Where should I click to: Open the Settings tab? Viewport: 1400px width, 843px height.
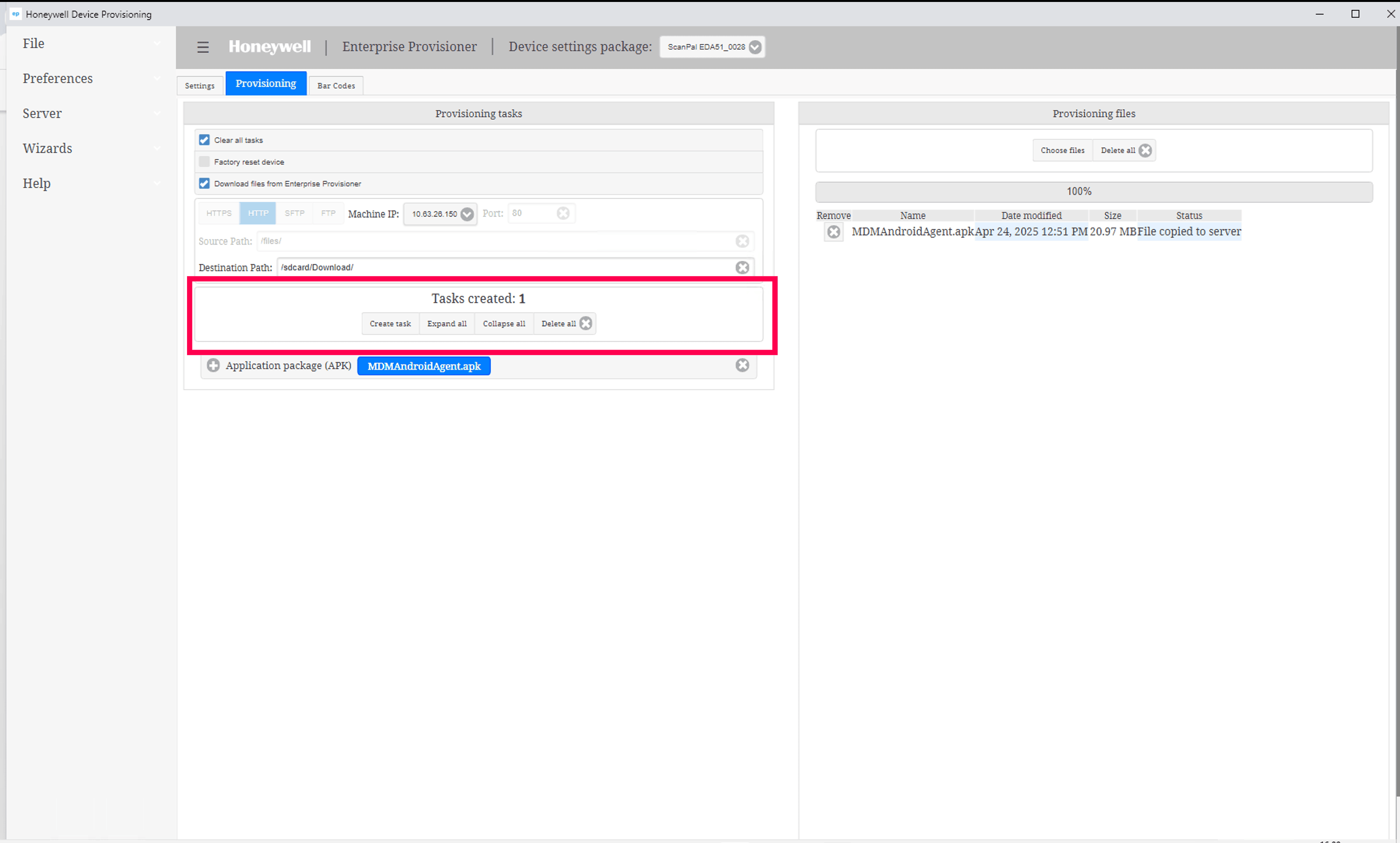[199, 86]
